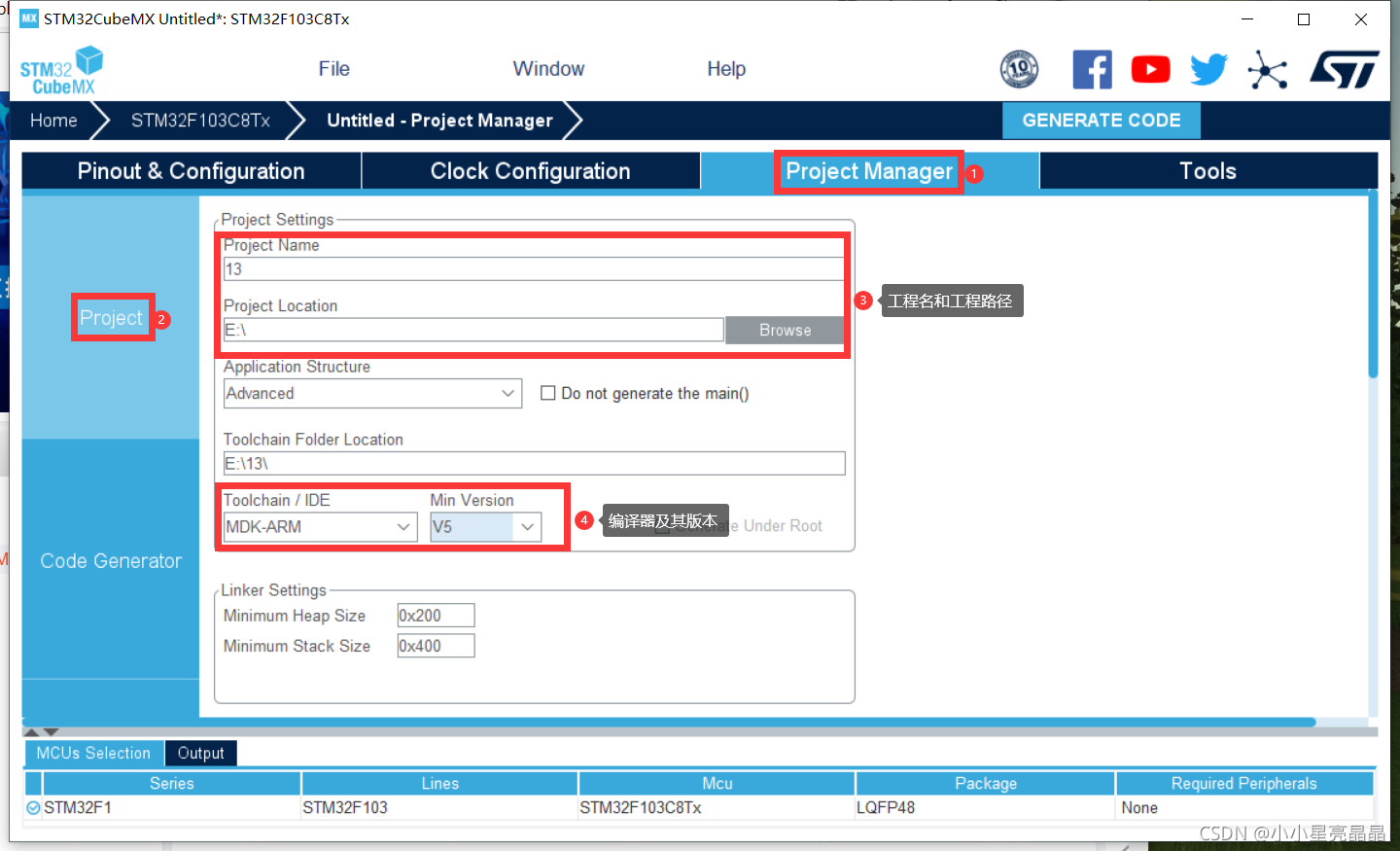Go to Home breadcrumb
The image size is (1400, 851).
coord(53,121)
